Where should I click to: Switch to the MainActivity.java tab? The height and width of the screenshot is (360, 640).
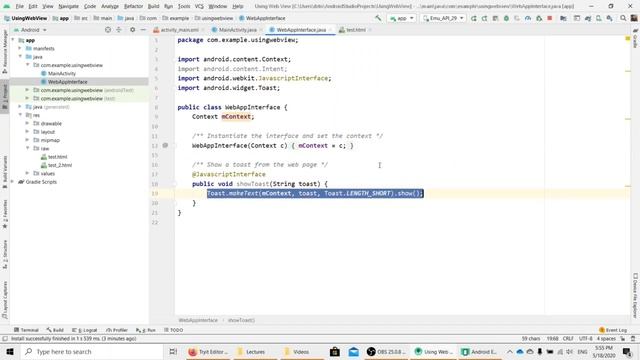point(238,30)
